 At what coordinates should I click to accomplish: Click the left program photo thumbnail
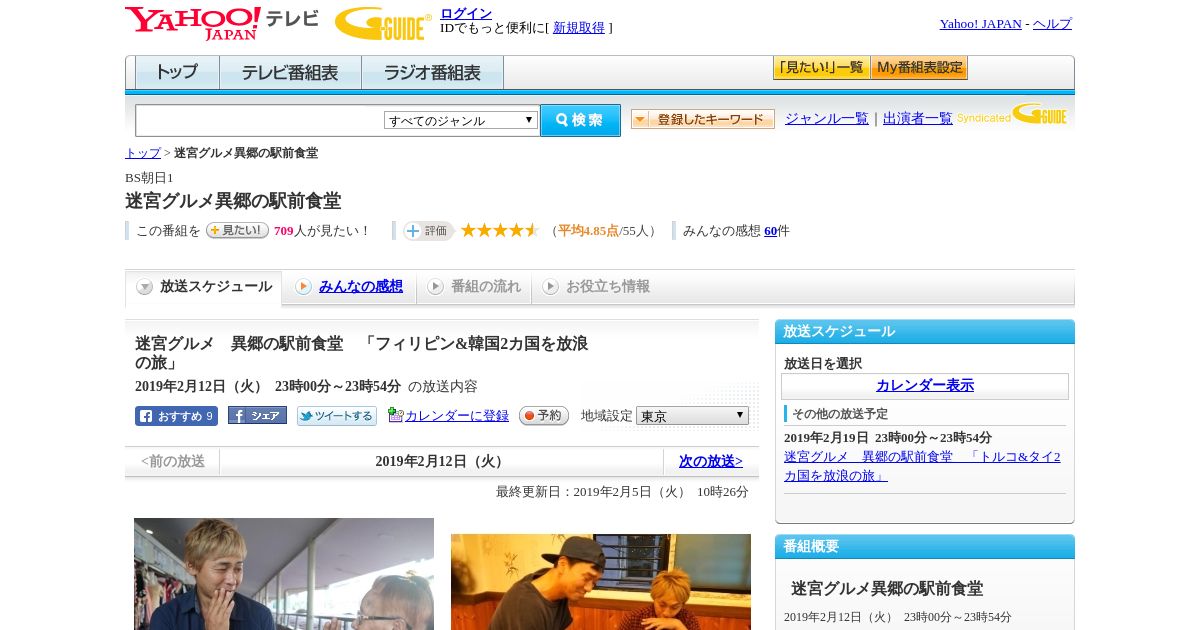[x=284, y=574]
